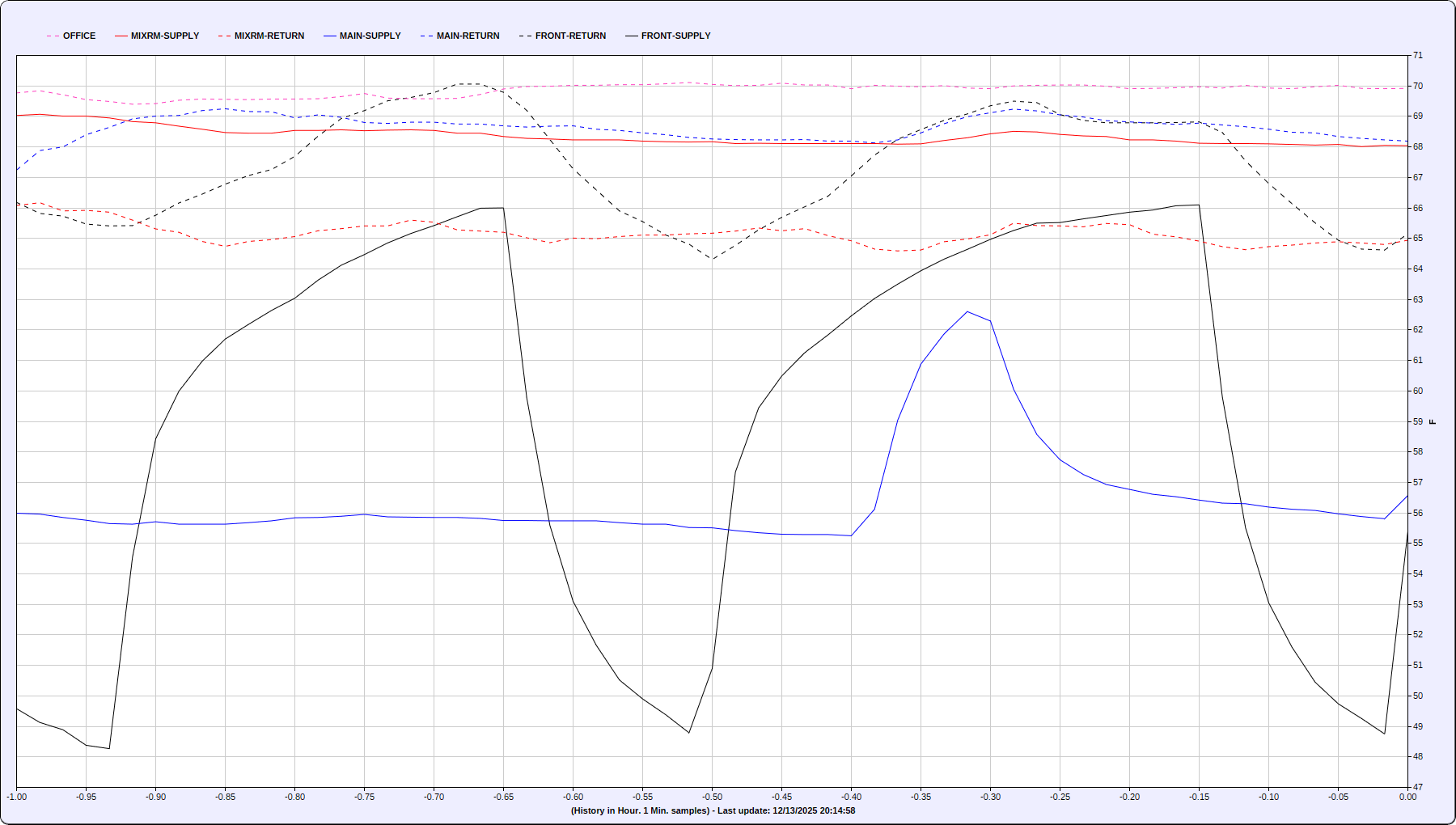This screenshot has width=1456, height=825.
Task: Click the solid red MIXRM-SUPPLY legend marker
Action: [x=121, y=36]
